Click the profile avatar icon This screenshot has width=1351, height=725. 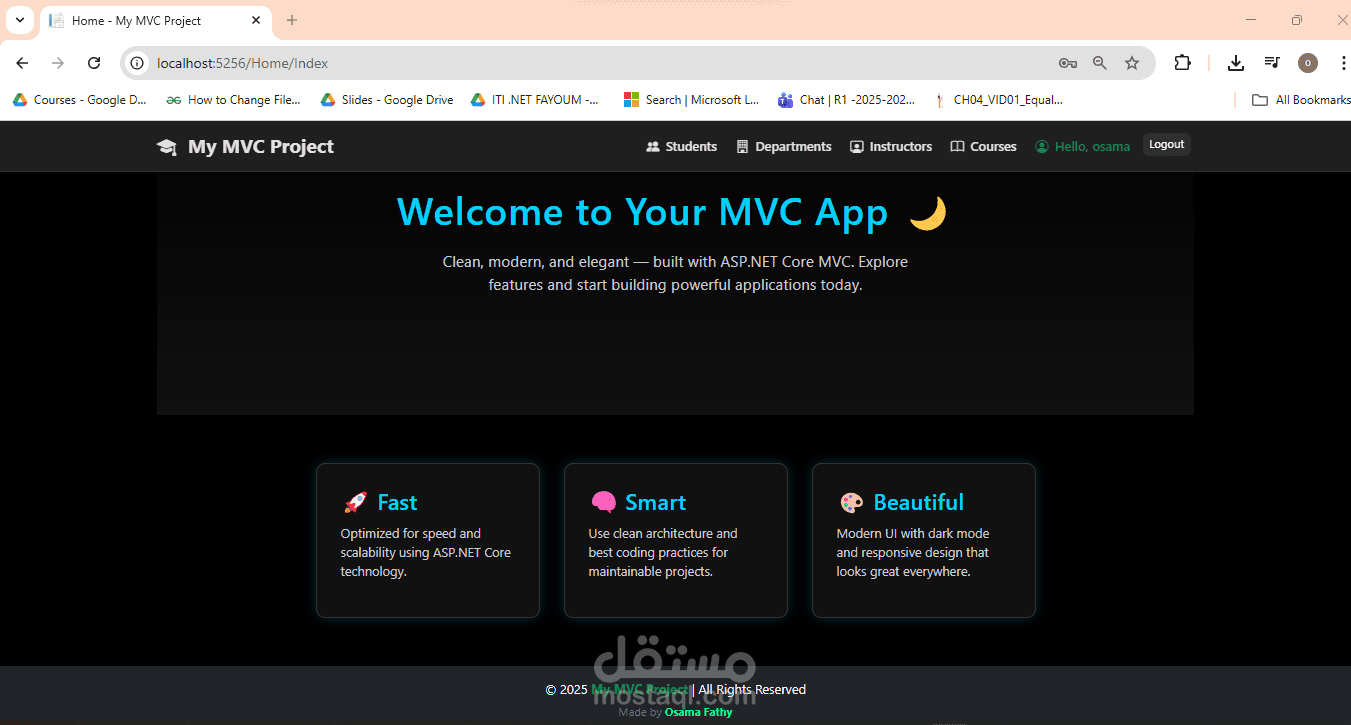1308,63
